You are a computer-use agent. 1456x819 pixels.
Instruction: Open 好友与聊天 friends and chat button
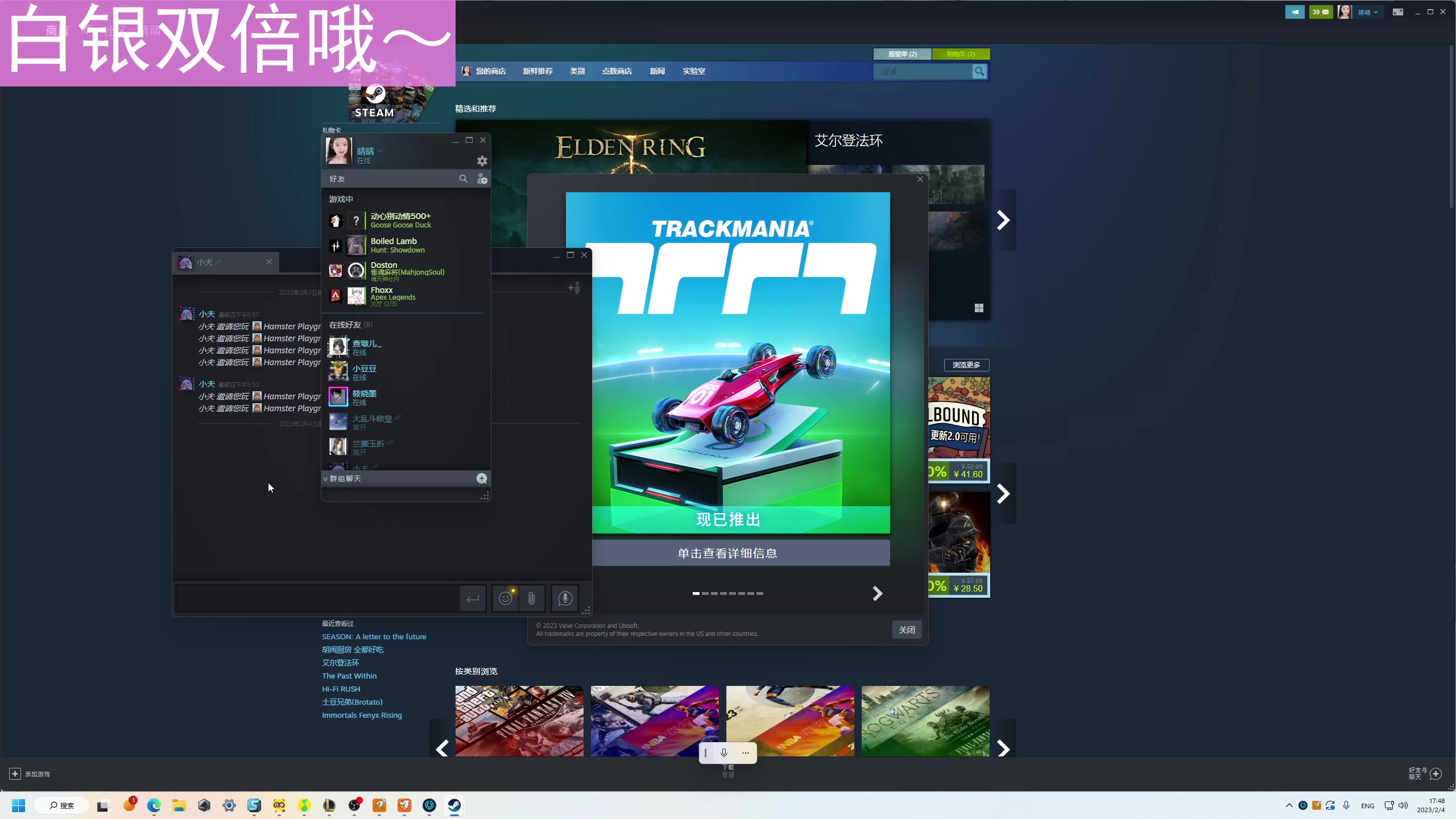point(1425,773)
